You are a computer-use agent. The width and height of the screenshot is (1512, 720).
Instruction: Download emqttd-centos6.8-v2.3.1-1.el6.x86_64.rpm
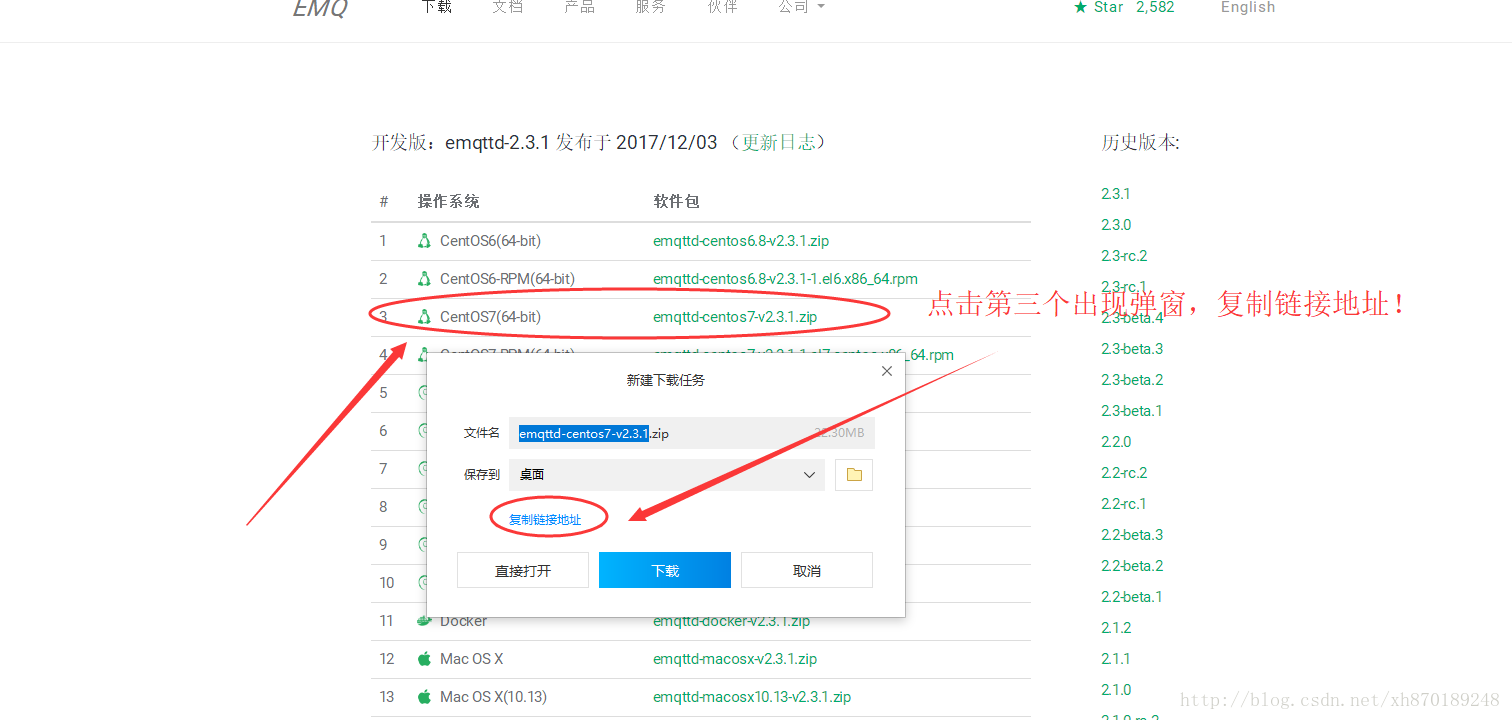tap(785, 279)
